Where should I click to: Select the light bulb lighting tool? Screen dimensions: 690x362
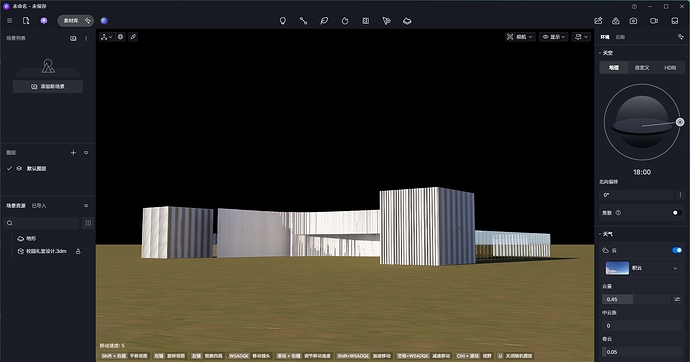pyautogui.click(x=283, y=21)
